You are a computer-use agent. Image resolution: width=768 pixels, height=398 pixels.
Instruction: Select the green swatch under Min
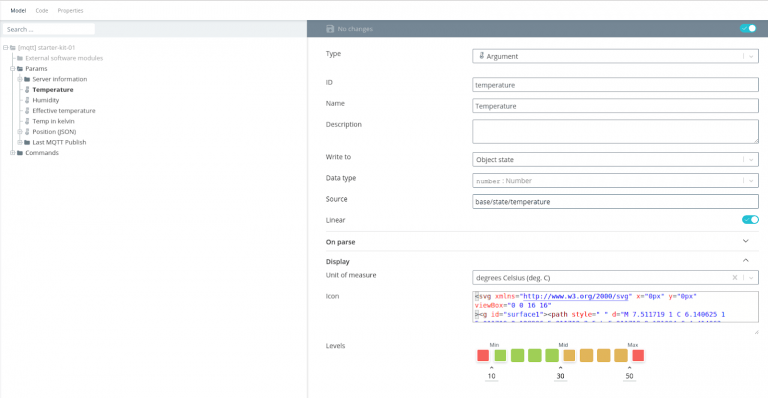[500, 355]
